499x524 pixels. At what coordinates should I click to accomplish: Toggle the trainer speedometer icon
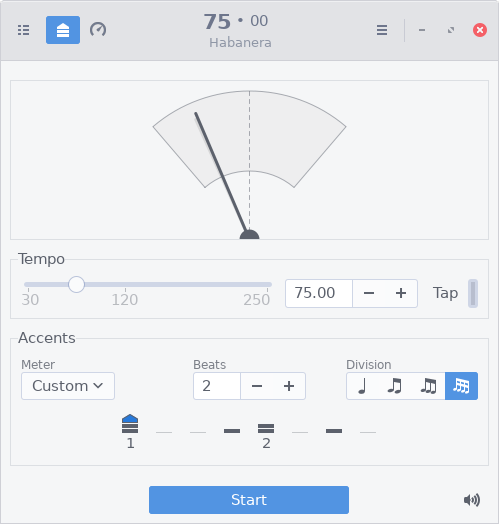point(98,30)
